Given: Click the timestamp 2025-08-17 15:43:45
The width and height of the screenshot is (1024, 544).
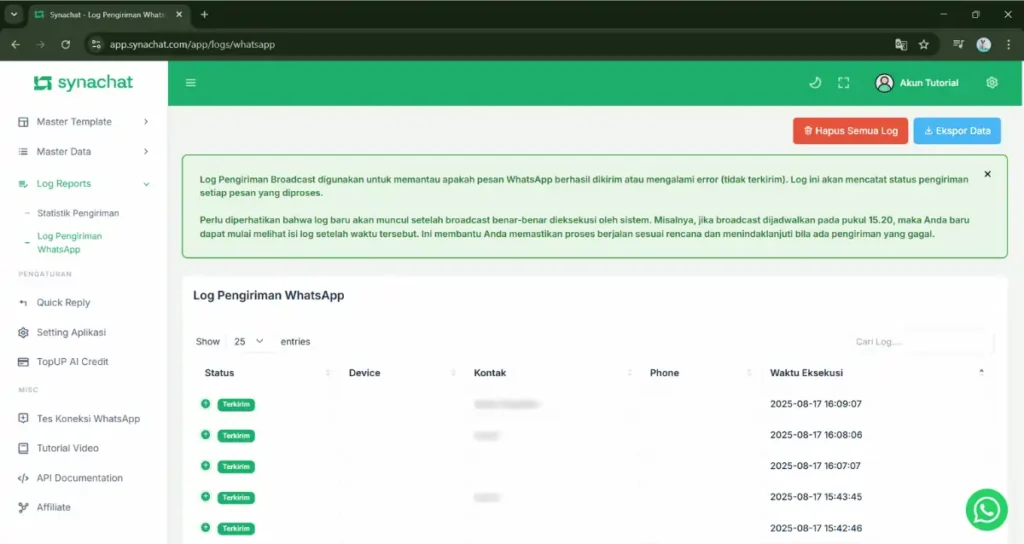Looking at the screenshot, I should [x=816, y=497].
